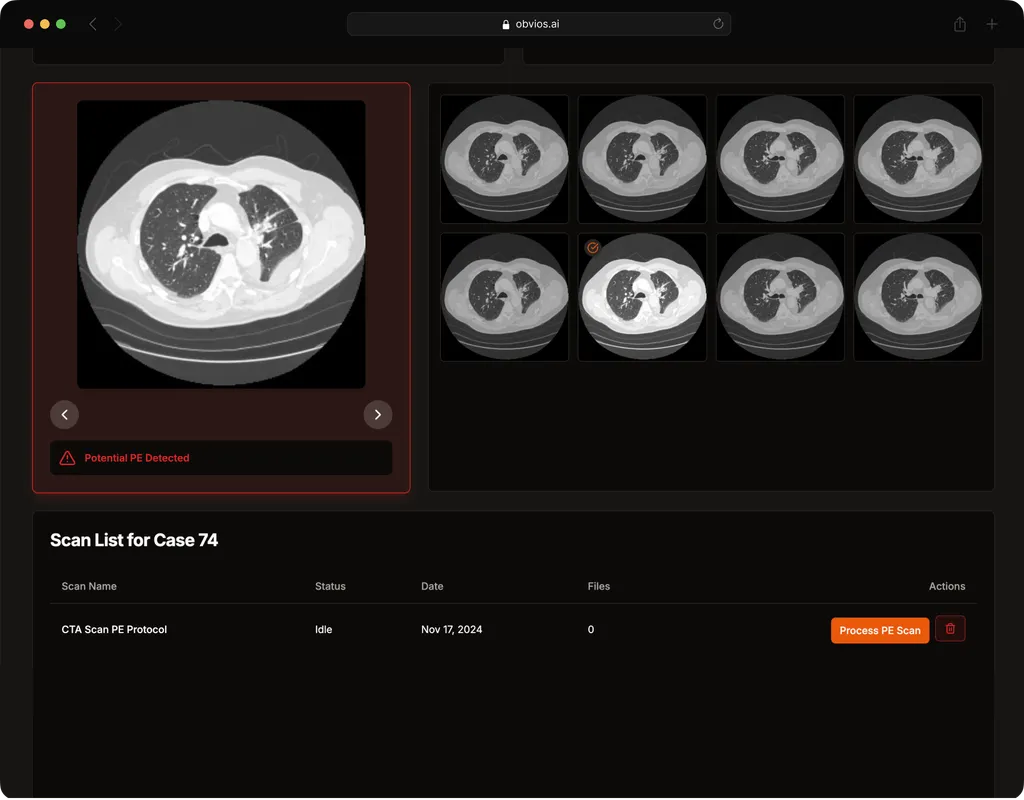Click the red warning triangle icon
The height and width of the screenshot is (800, 1024).
tap(67, 458)
